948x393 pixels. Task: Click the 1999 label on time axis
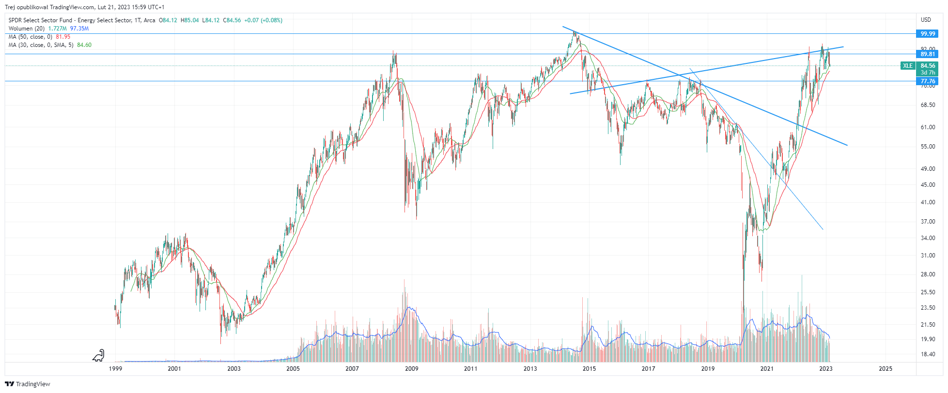pos(115,368)
